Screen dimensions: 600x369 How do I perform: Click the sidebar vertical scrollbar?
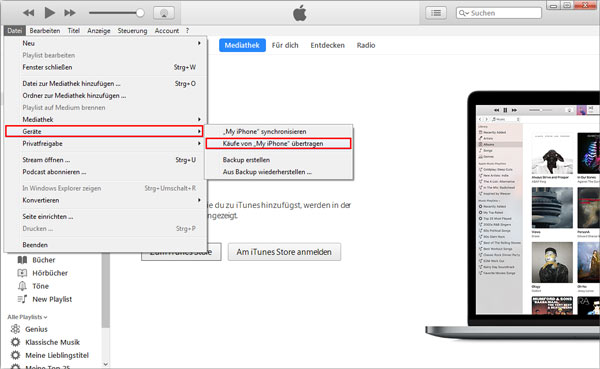coord(106,291)
